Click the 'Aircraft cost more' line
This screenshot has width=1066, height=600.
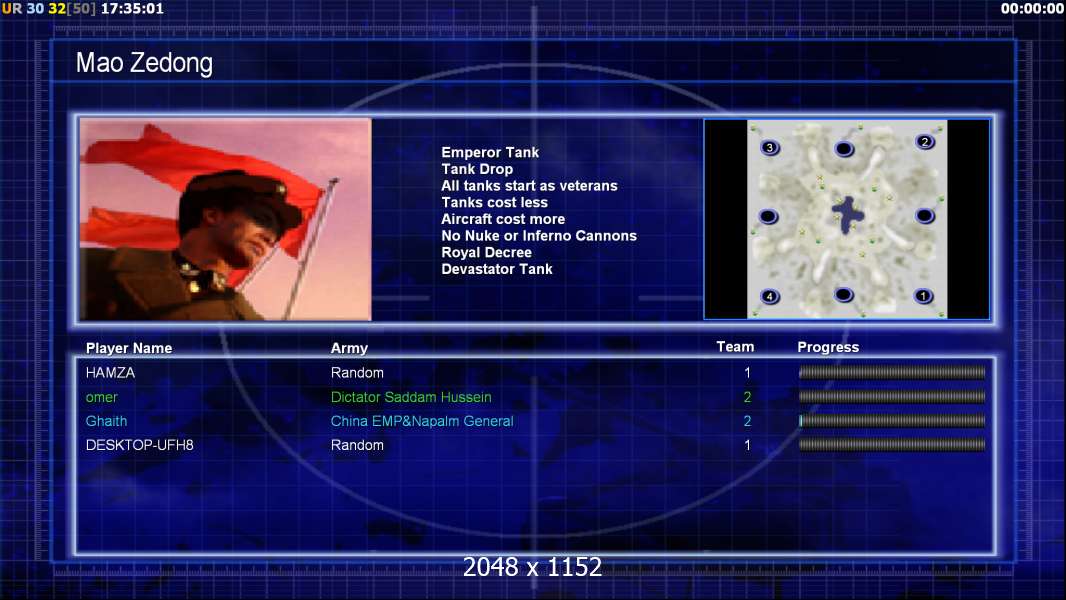[503, 219]
